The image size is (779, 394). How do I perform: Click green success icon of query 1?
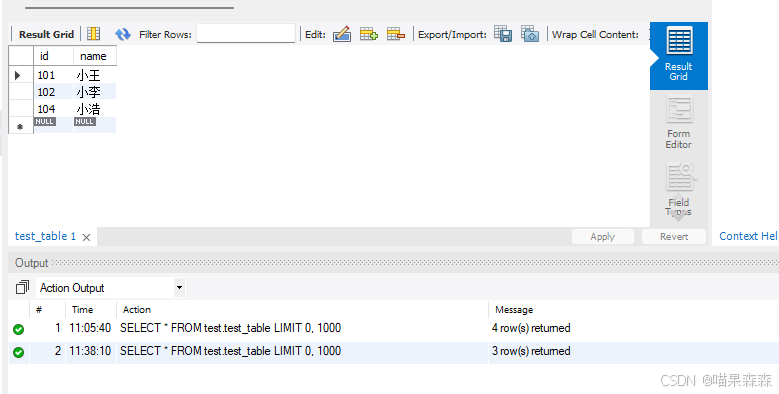18,329
